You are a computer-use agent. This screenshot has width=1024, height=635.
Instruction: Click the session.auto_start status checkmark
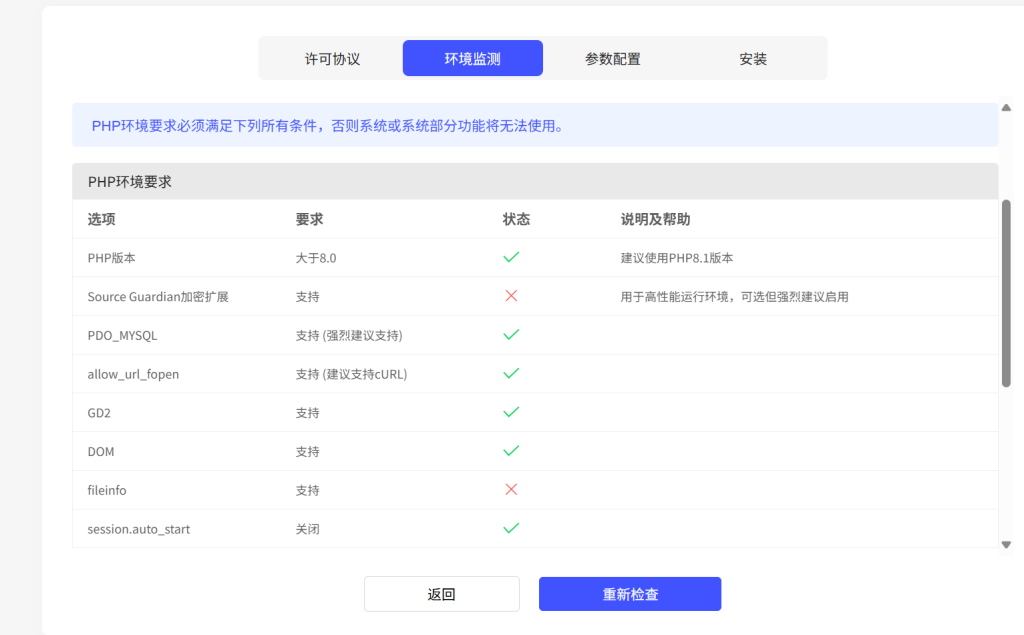[511, 528]
